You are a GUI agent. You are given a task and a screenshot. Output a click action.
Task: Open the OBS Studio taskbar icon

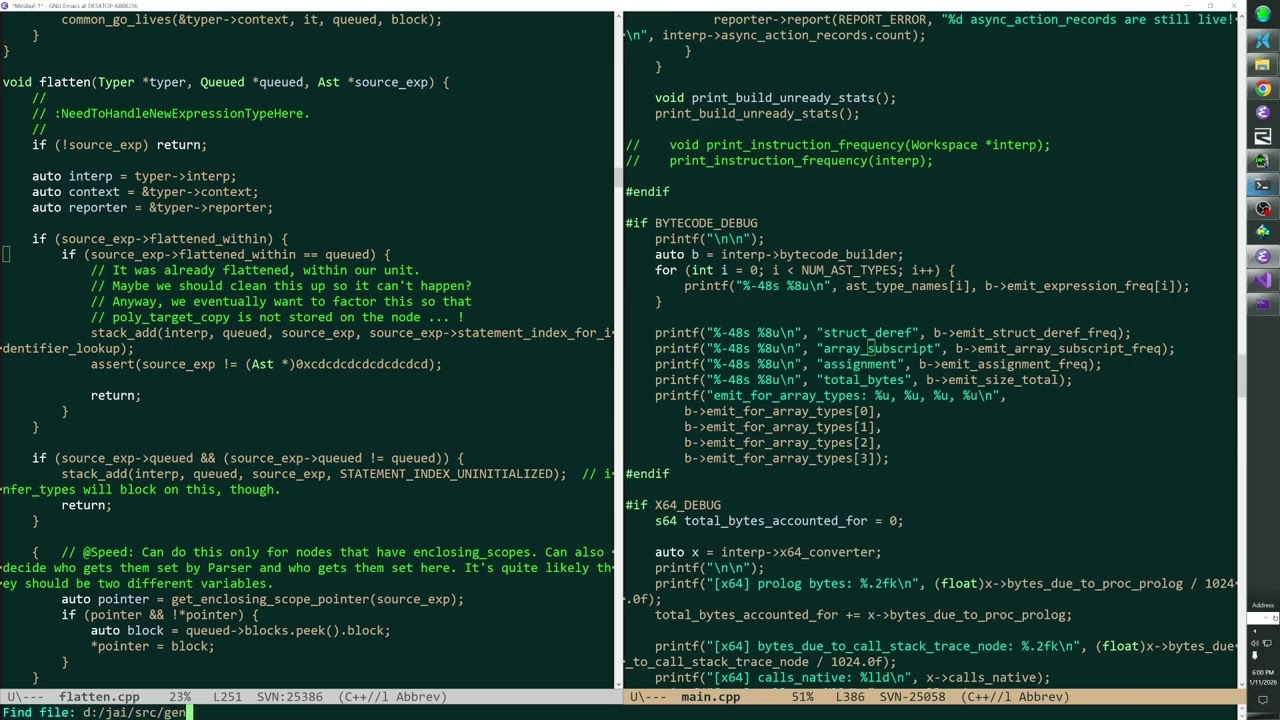[1262, 208]
